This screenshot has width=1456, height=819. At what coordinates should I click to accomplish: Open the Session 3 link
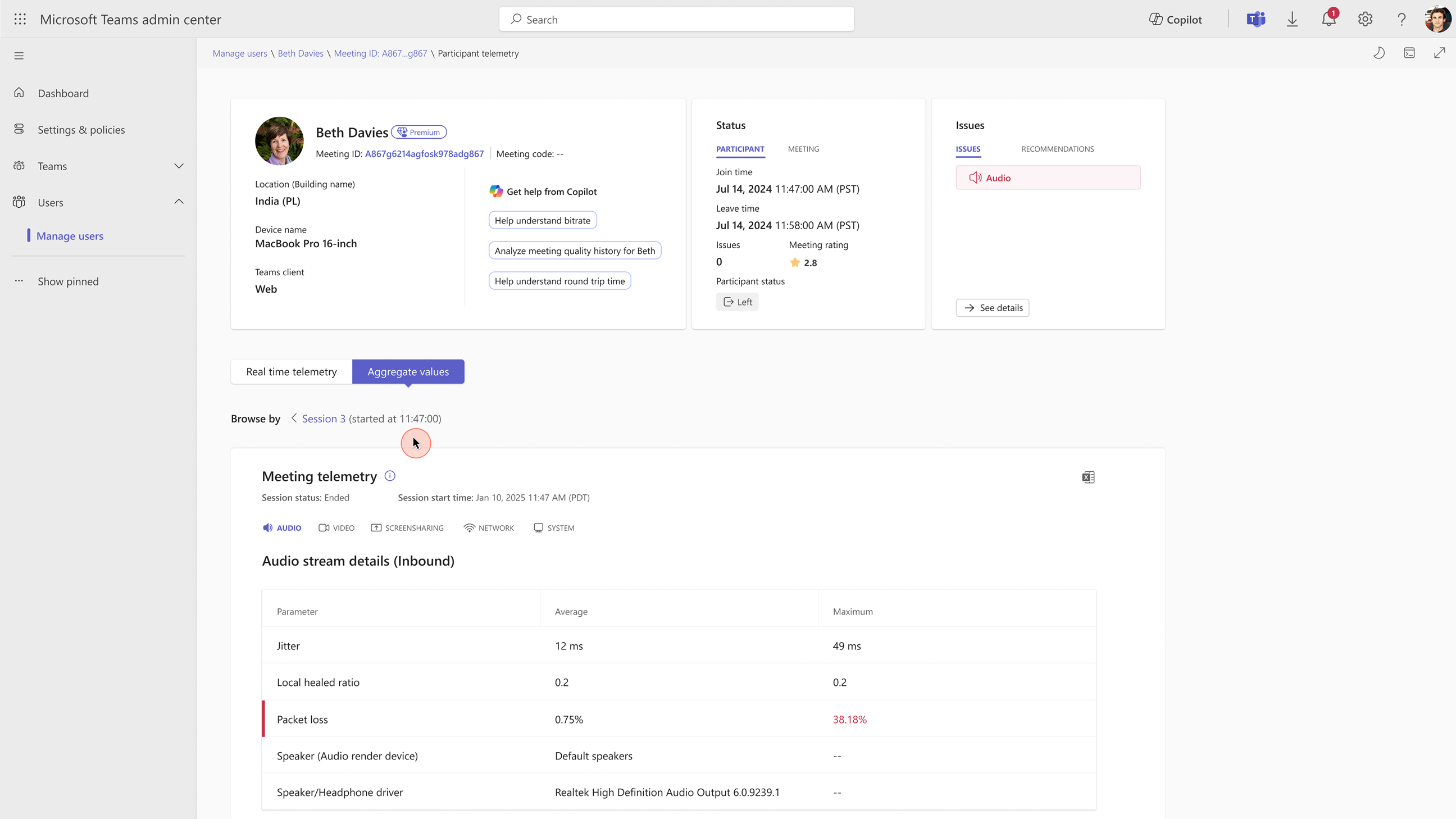[x=324, y=419]
